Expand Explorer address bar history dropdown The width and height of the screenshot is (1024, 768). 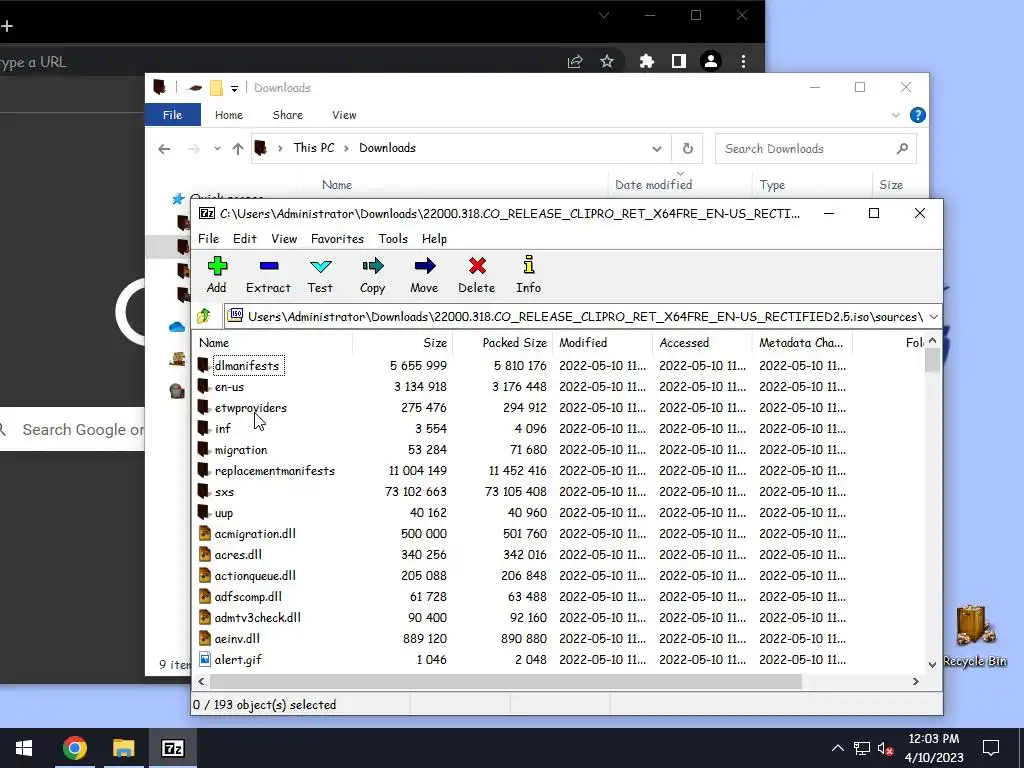click(656, 149)
